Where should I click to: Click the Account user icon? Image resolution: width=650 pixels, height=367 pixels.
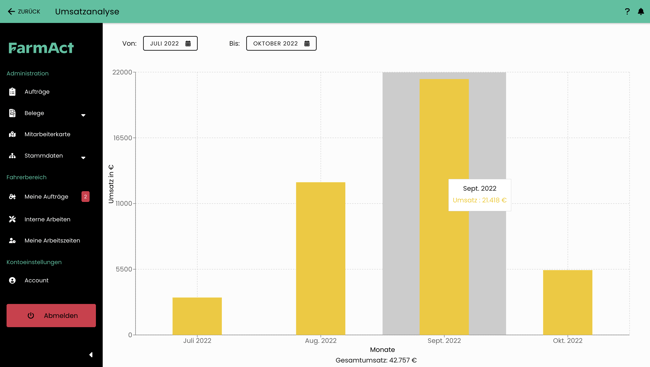(12, 281)
